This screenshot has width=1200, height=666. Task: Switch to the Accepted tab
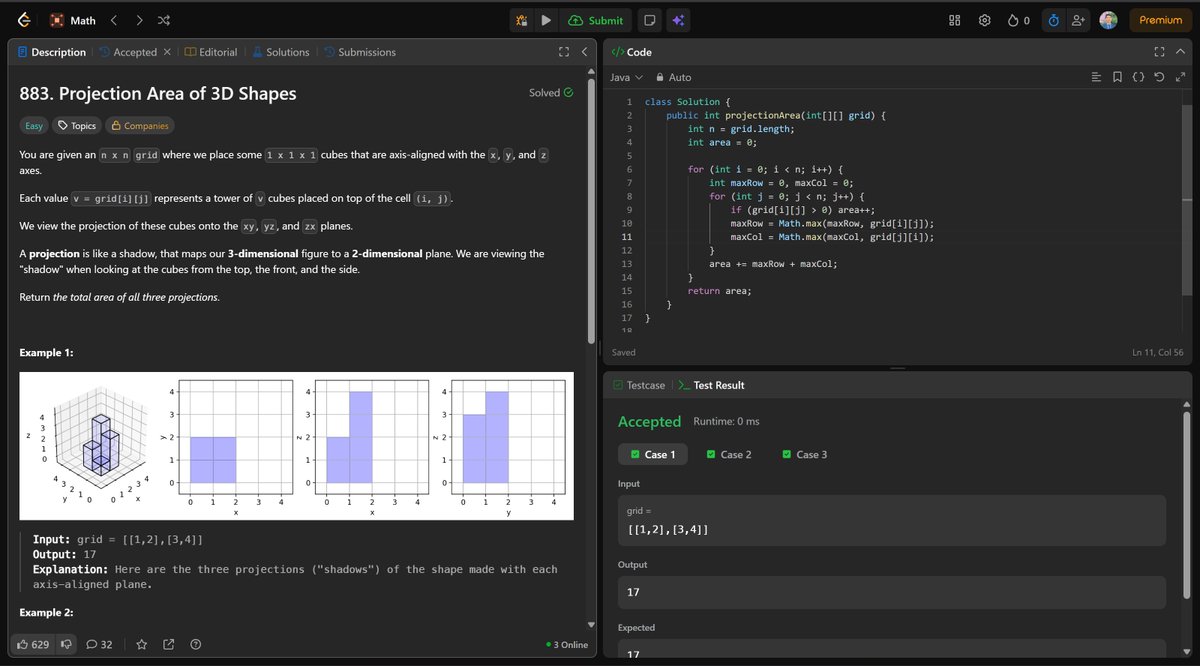click(127, 52)
